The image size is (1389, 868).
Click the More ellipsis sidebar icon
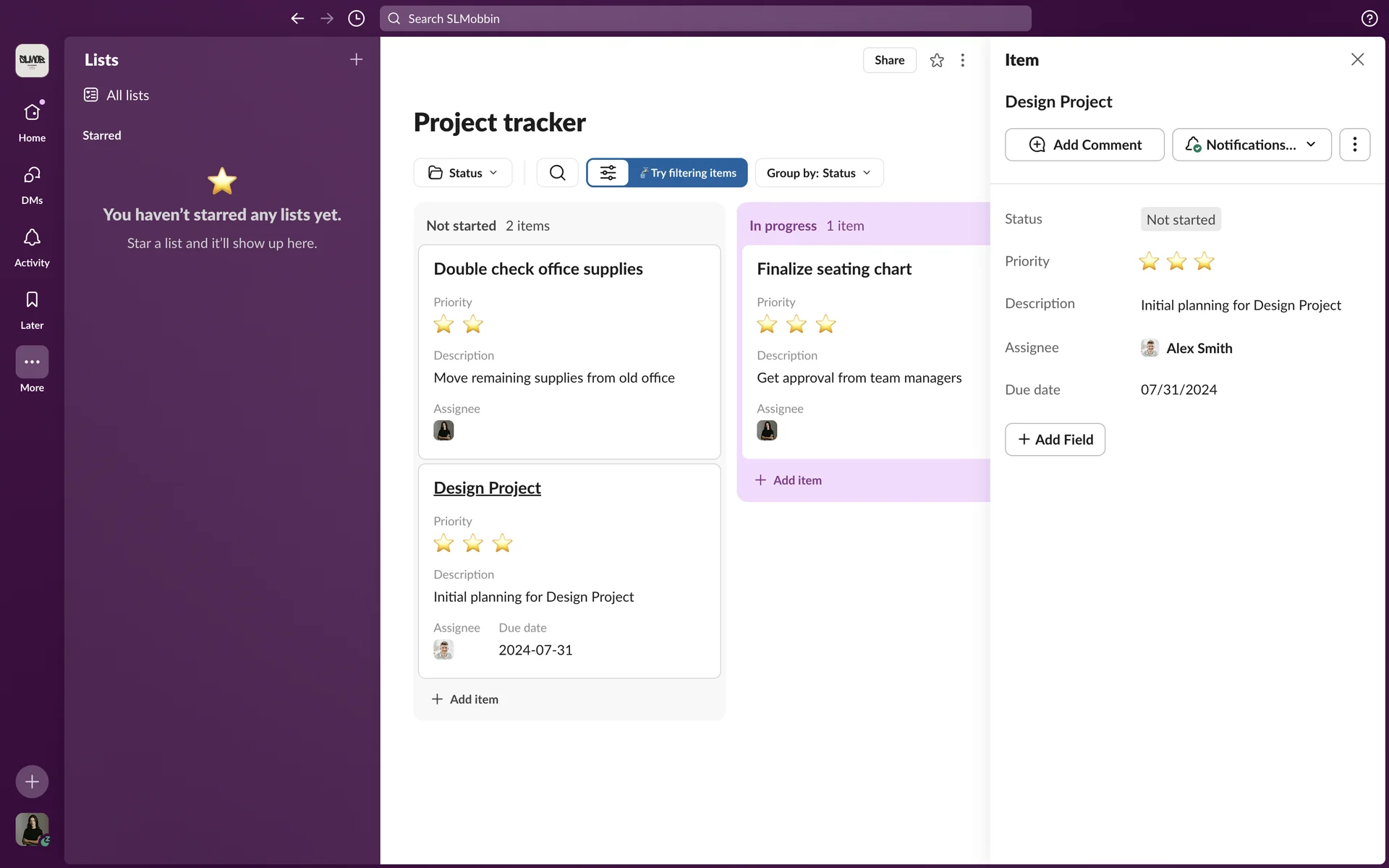(x=32, y=362)
